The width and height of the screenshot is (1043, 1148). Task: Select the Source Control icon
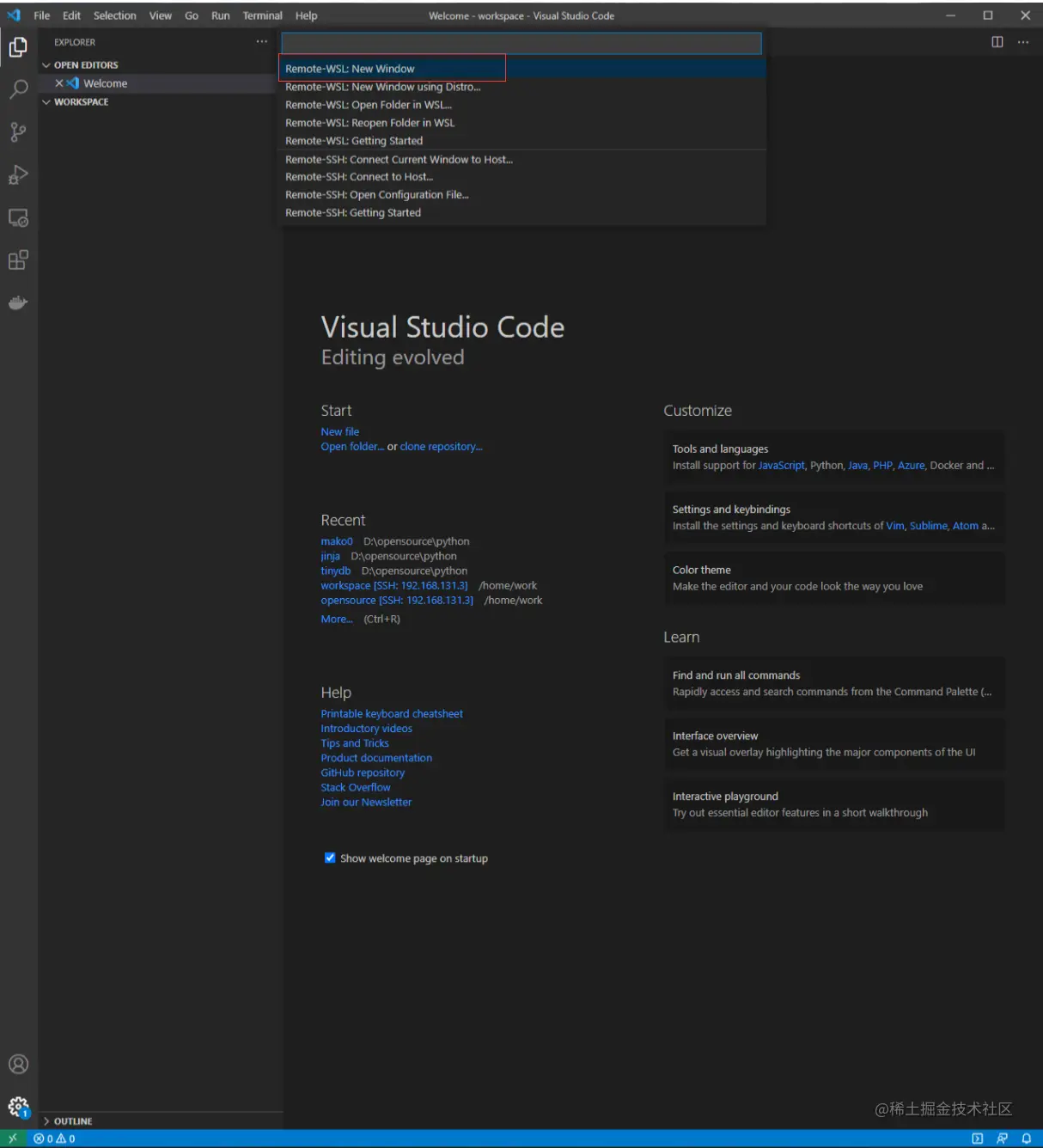coord(18,131)
